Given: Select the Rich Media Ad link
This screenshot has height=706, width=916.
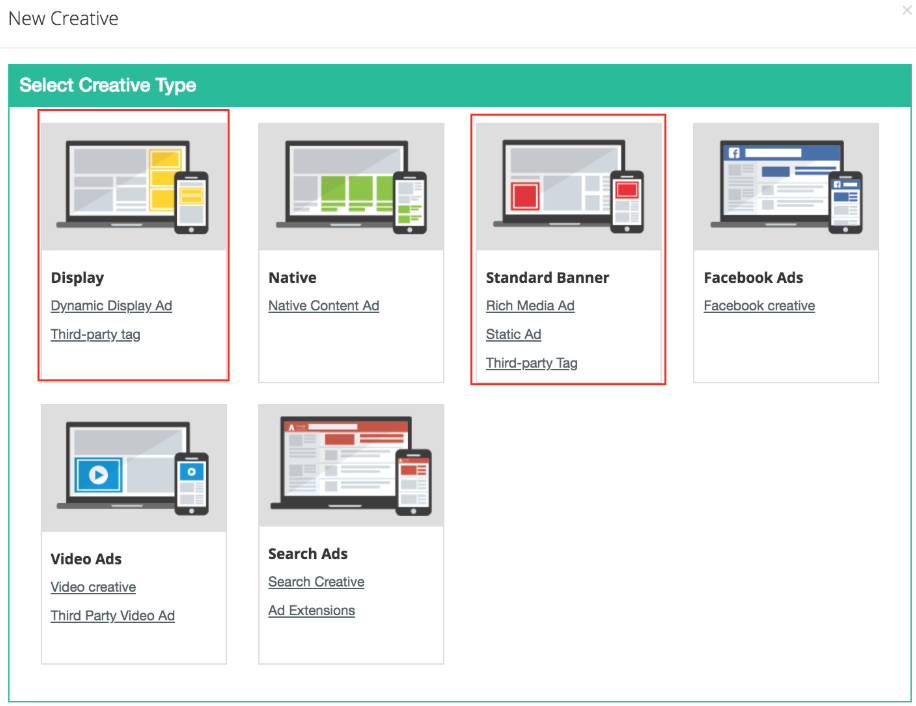Looking at the screenshot, I should (x=530, y=306).
